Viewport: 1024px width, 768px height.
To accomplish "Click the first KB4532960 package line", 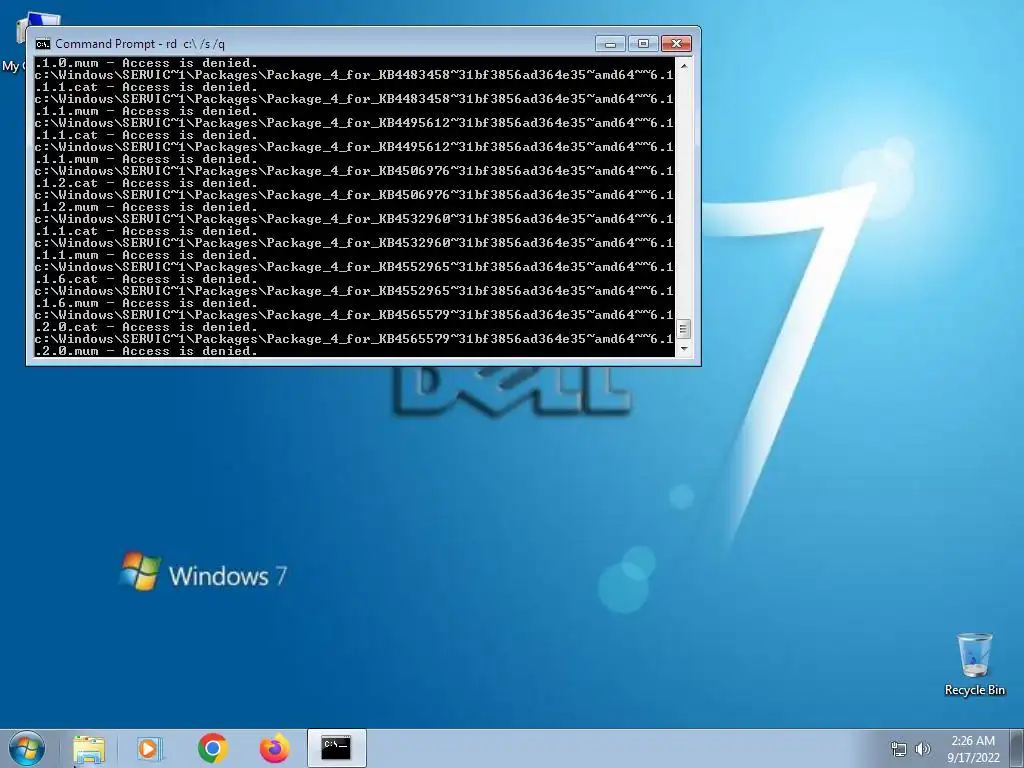I will click(354, 219).
